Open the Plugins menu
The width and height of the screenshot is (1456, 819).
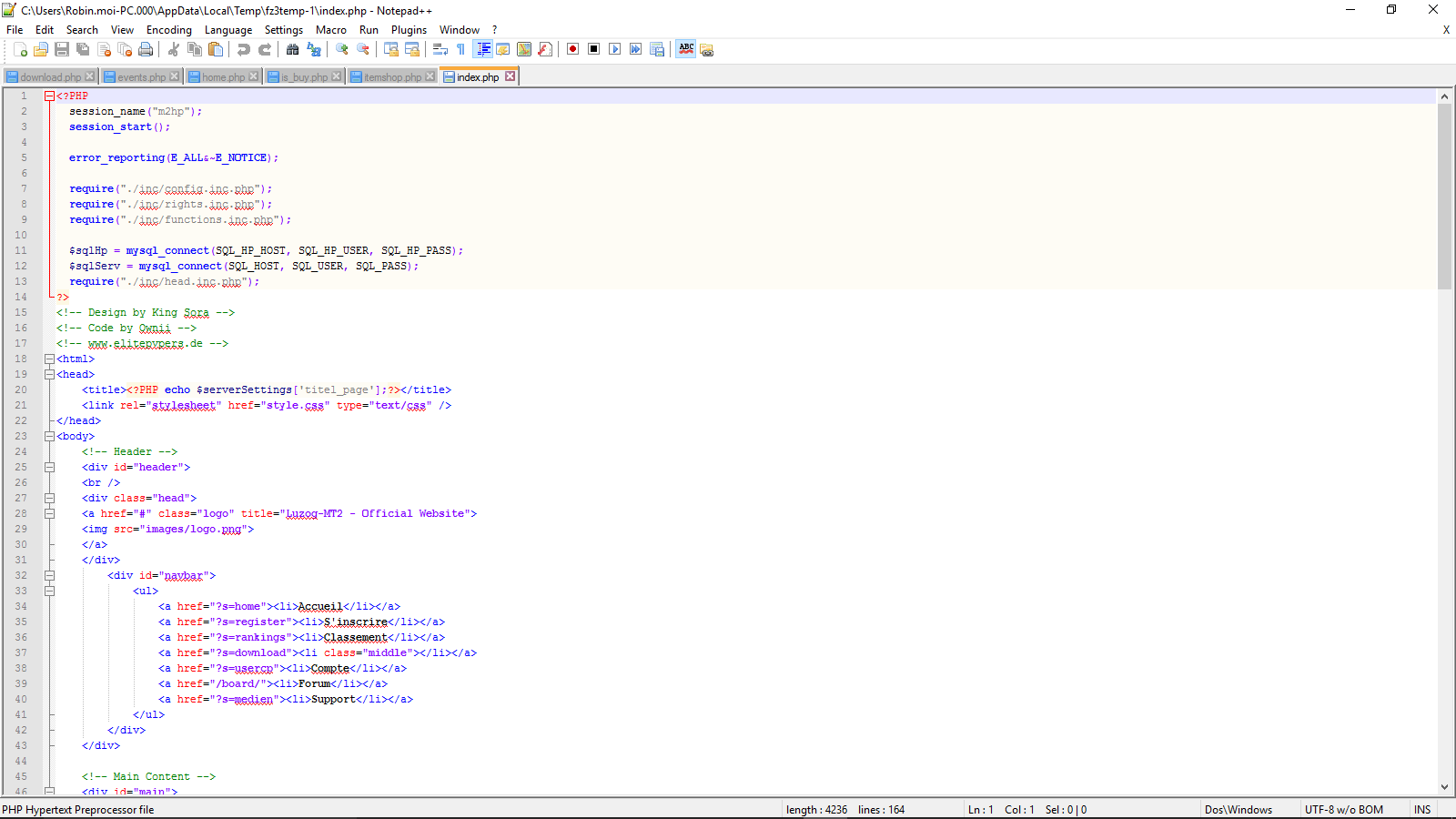pos(409,30)
